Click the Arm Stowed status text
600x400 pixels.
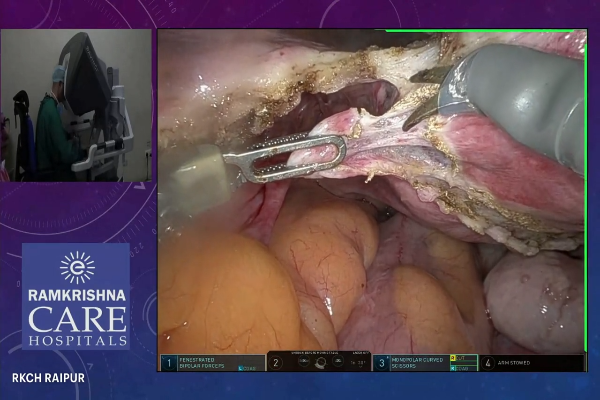click(514, 363)
